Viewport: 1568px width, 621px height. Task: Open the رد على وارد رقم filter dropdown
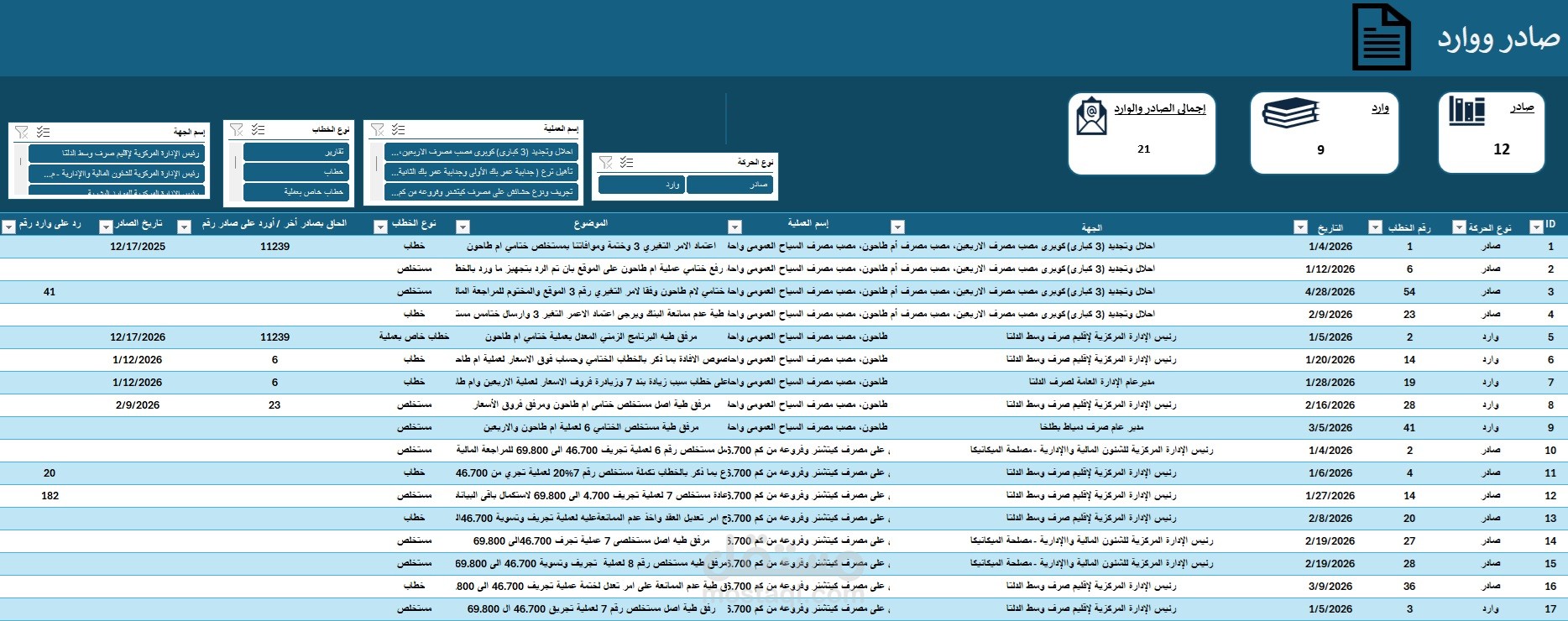(x=8, y=227)
